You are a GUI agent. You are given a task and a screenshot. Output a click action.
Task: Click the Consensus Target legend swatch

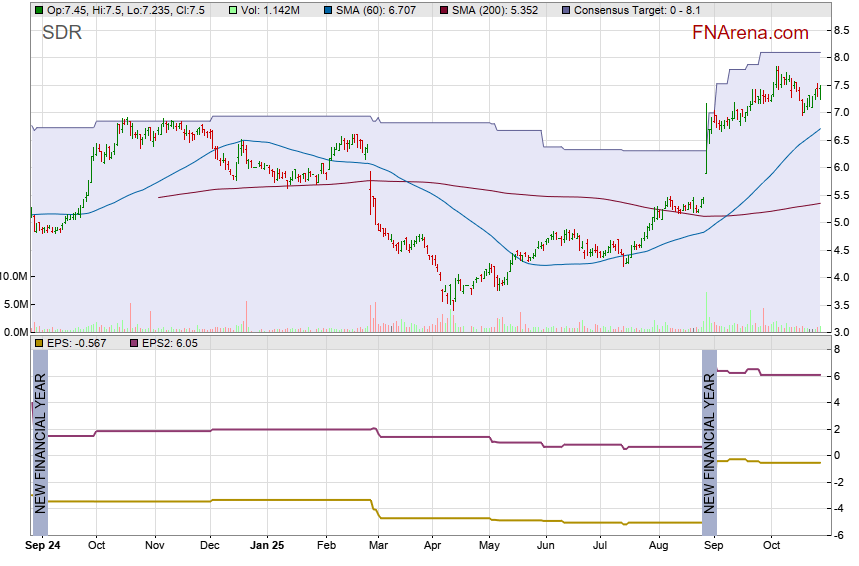click(565, 10)
